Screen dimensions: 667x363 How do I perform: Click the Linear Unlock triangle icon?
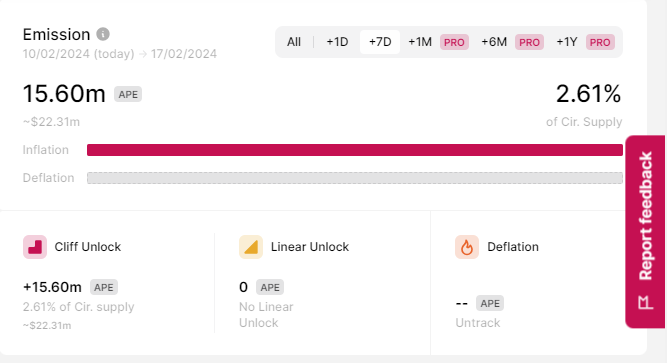251,247
